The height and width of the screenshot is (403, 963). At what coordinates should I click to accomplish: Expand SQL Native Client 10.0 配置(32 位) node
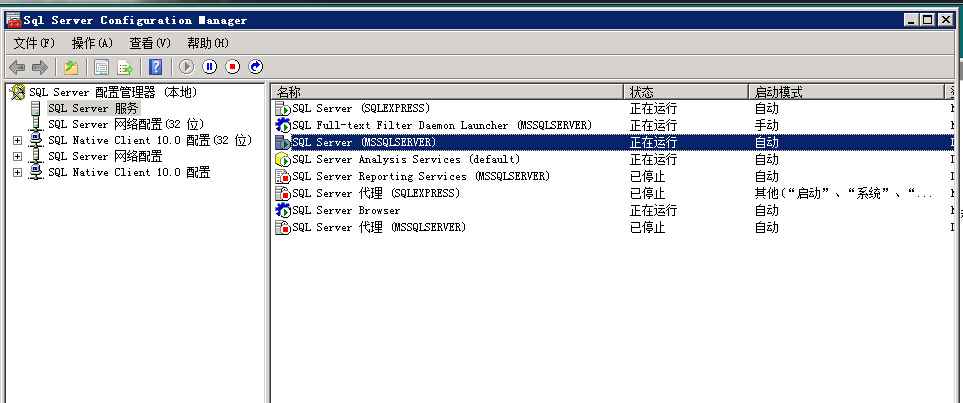(17, 141)
